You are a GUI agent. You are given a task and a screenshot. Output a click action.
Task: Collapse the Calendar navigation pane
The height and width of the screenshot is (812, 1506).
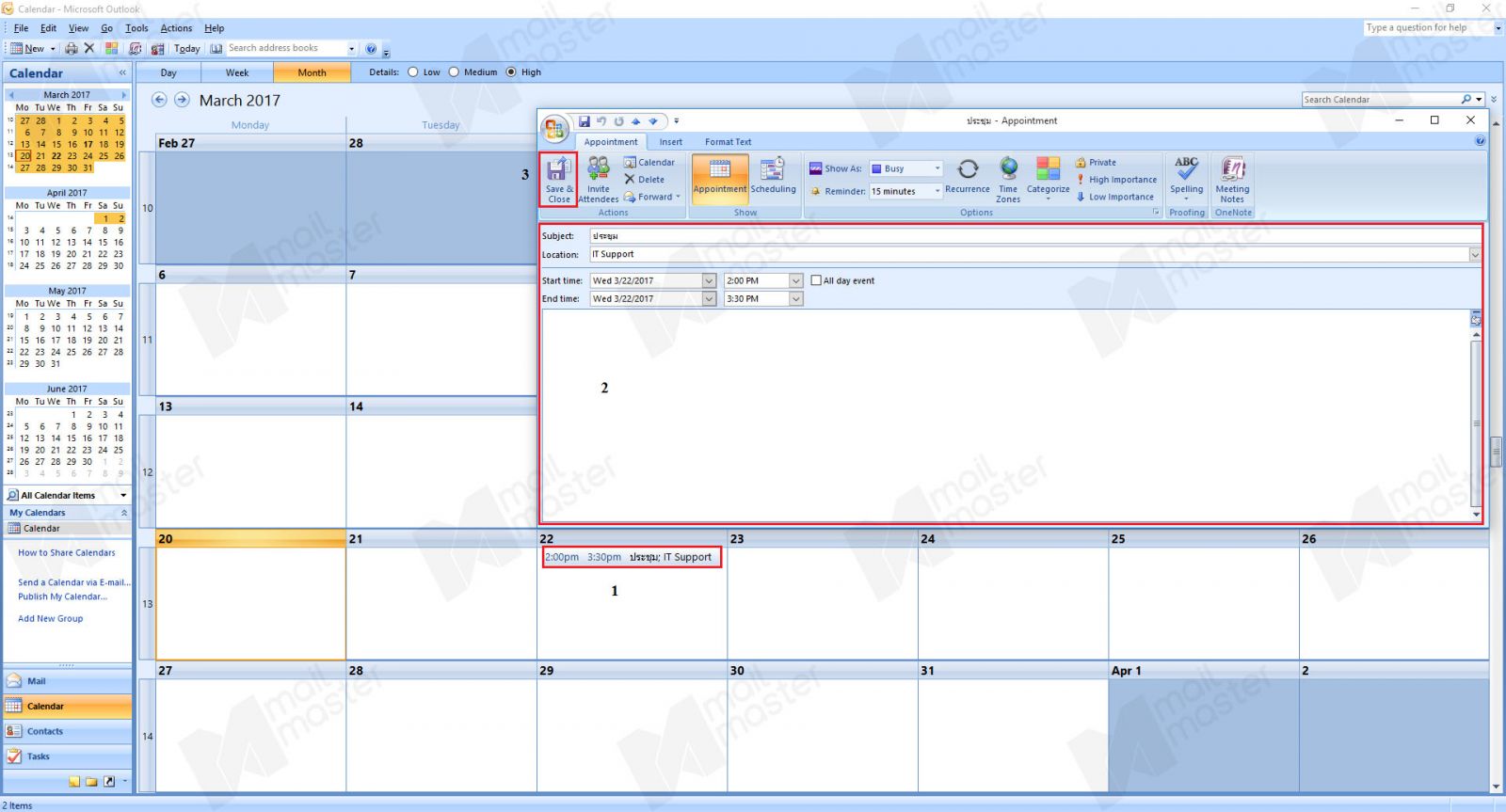[121, 72]
